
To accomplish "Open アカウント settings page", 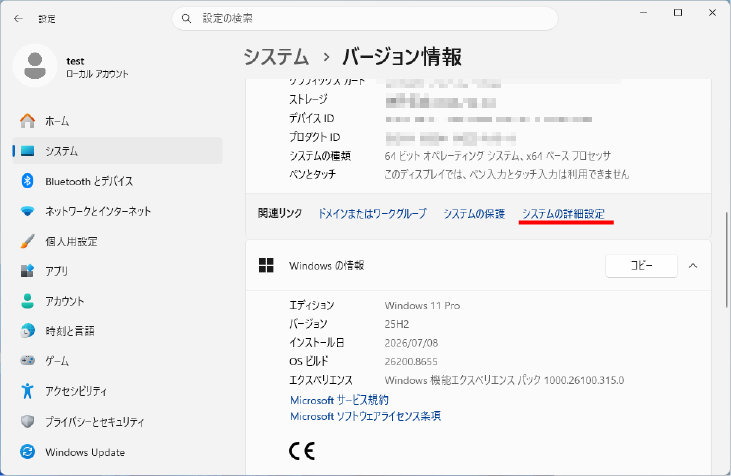I will [117, 301].
